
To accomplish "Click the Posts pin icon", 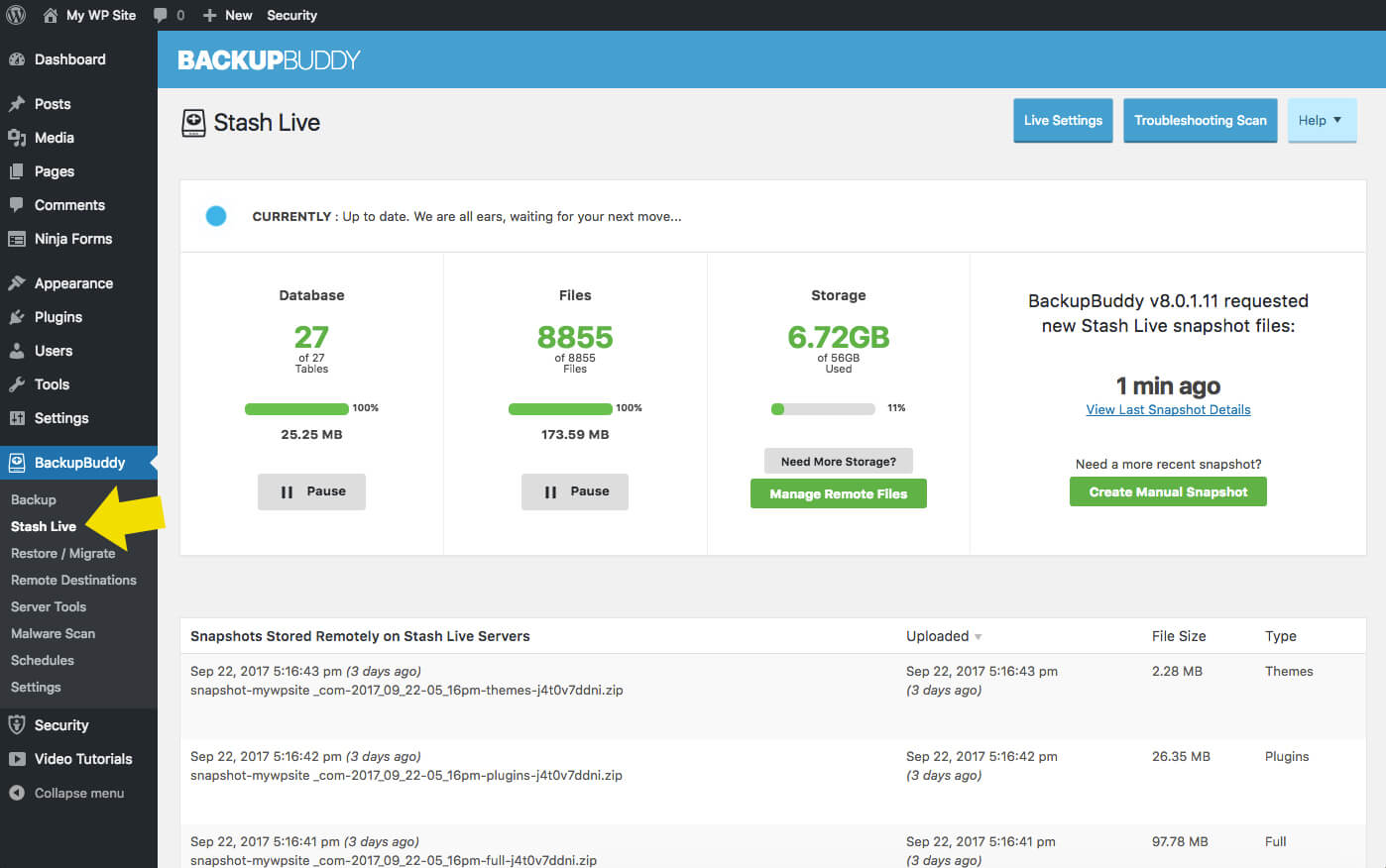I will point(17,104).
